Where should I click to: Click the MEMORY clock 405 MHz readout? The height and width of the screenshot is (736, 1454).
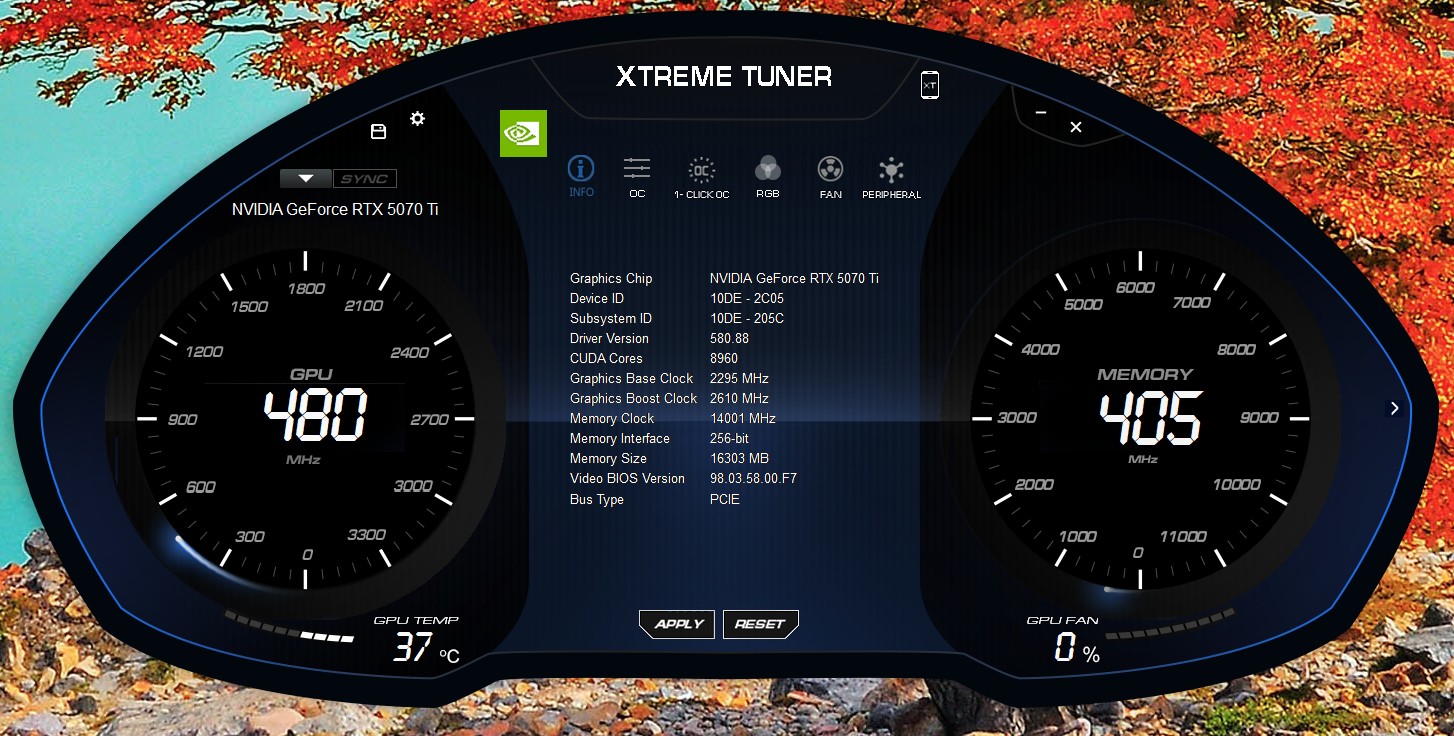click(x=1150, y=418)
